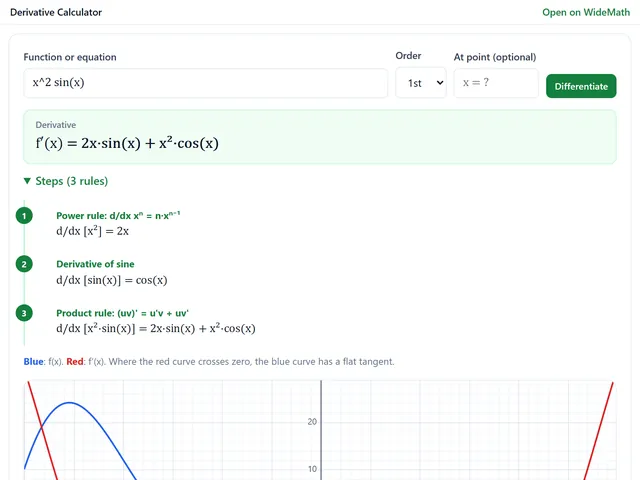The width and height of the screenshot is (640, 480).
Task: Click the blue f(x) curve peak in graph
Action: click(70, 403)
